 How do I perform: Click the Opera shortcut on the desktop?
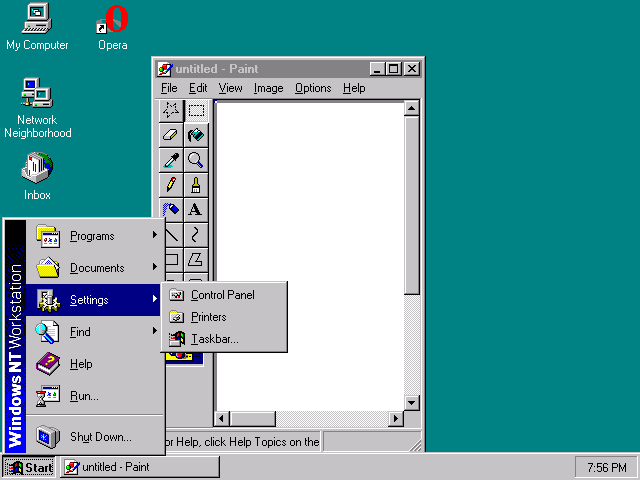tap(113, 28)
